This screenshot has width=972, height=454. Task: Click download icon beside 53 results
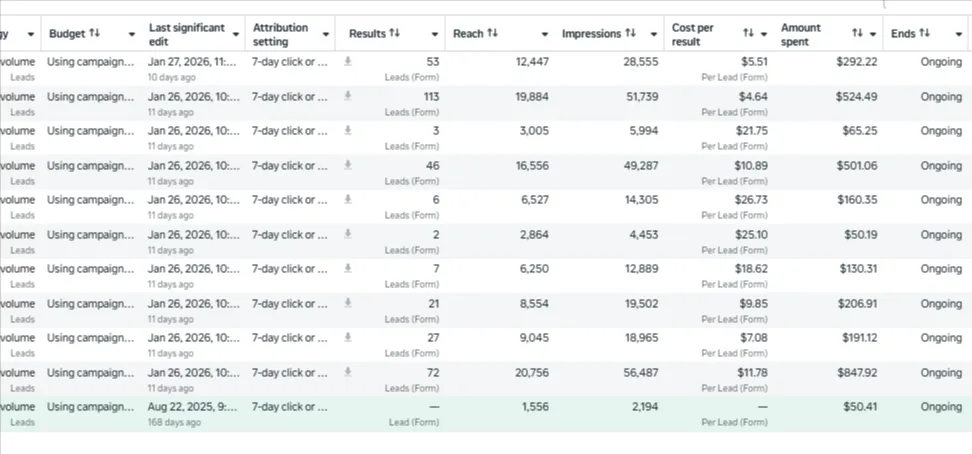pos(348,62)
